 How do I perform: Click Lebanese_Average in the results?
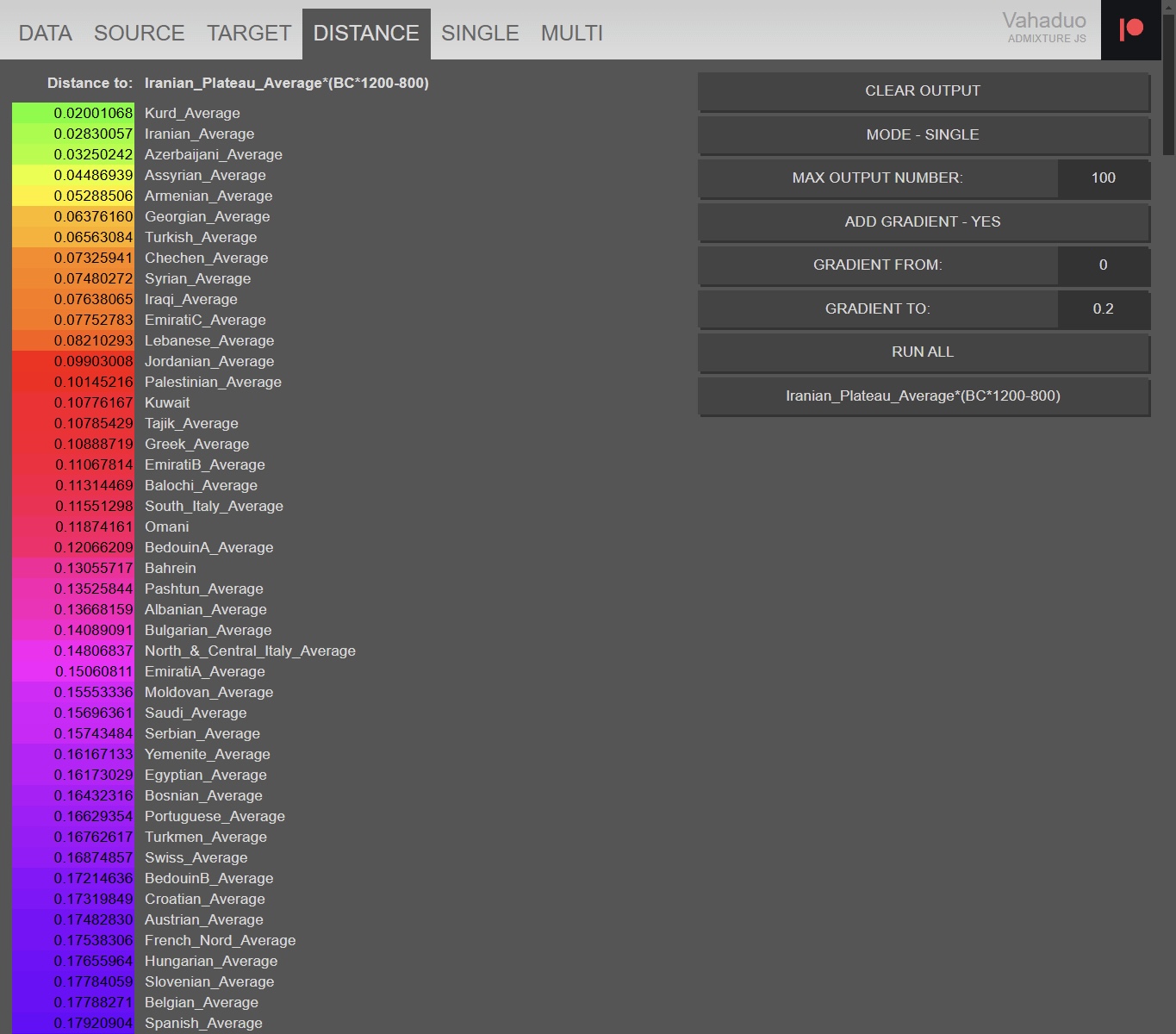[x=209, y=341]
